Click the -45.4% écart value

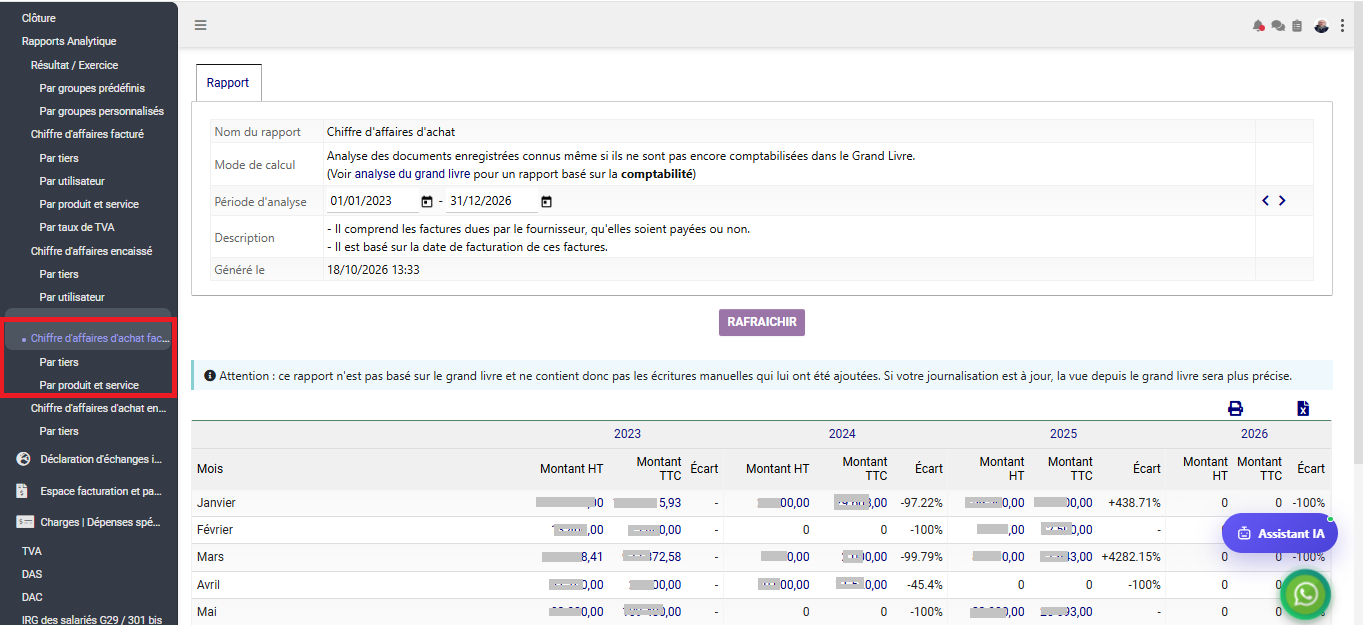tap(925, 584)
